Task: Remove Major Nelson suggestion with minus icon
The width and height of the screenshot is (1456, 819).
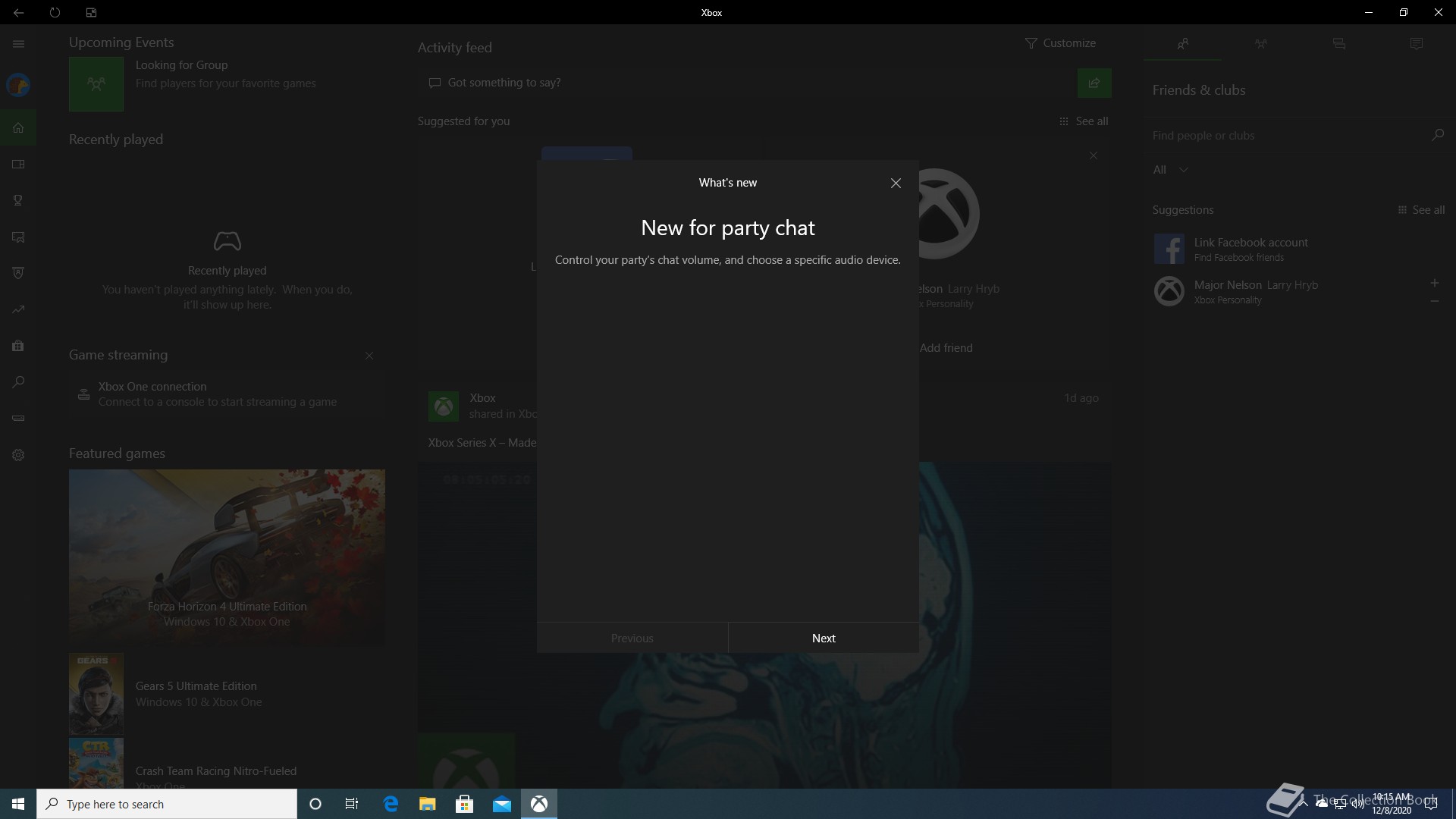Action: [1434, 301]
